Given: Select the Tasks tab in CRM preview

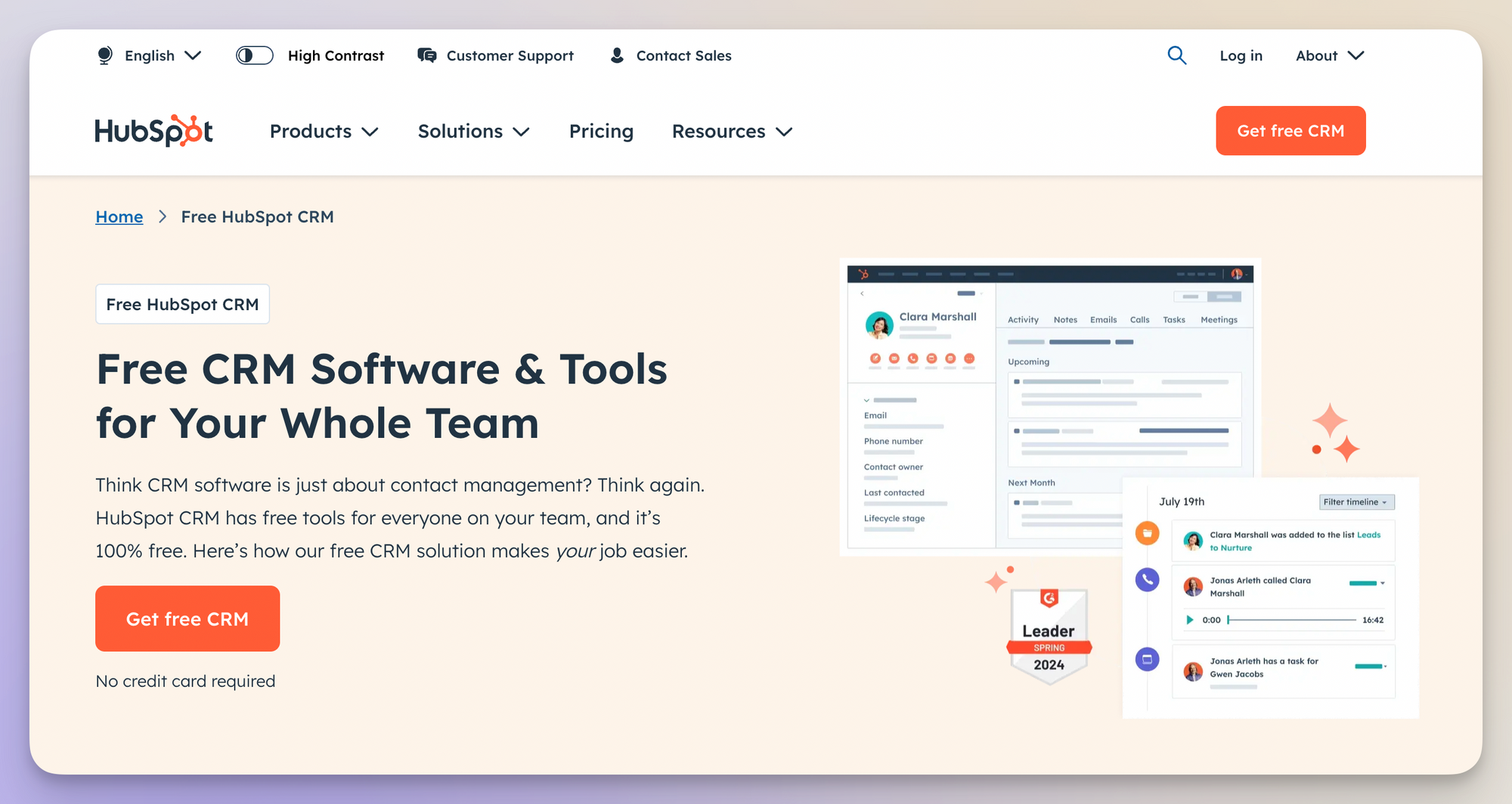Looking at the screenshot, I should [x=1174, y=320].
